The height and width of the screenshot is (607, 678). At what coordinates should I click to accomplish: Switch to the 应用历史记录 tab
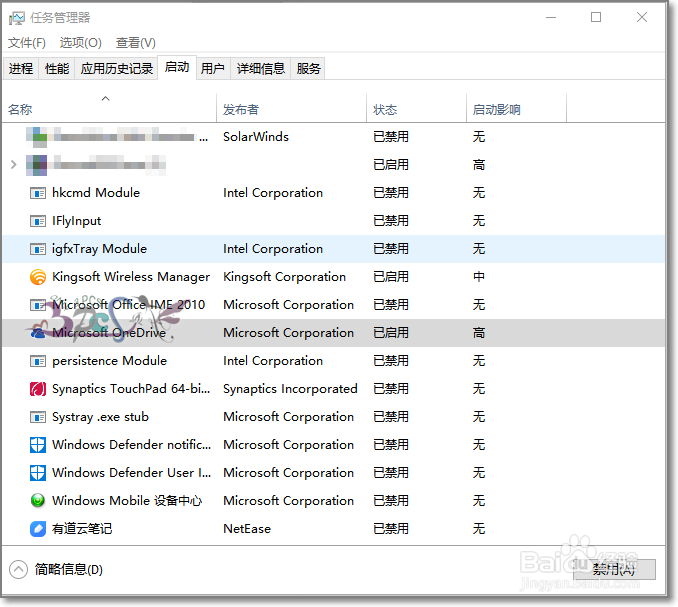click(x=116, y=69)
